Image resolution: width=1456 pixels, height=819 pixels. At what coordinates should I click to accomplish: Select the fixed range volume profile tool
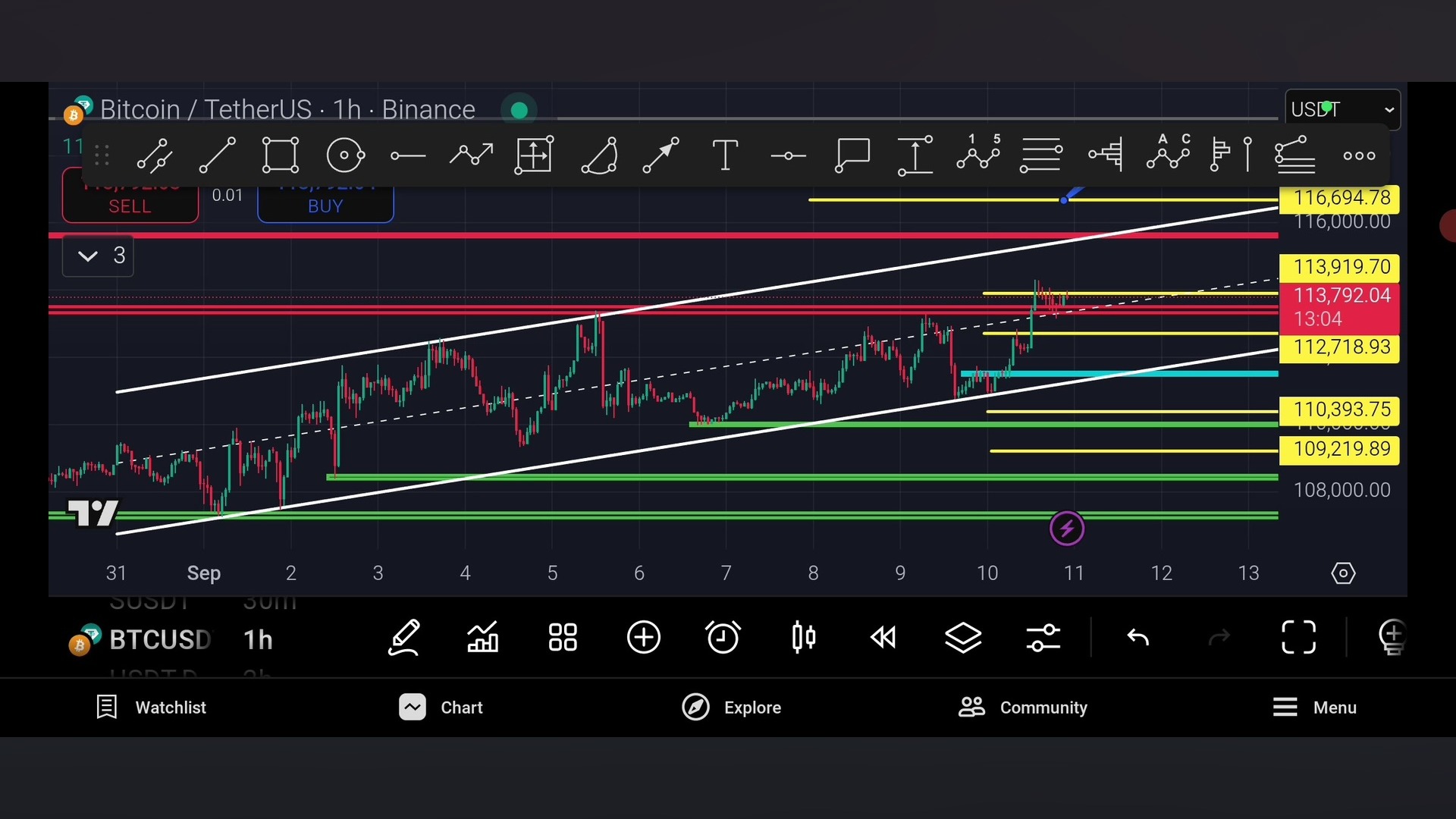pyautogui.click(x=1106, y=155)
